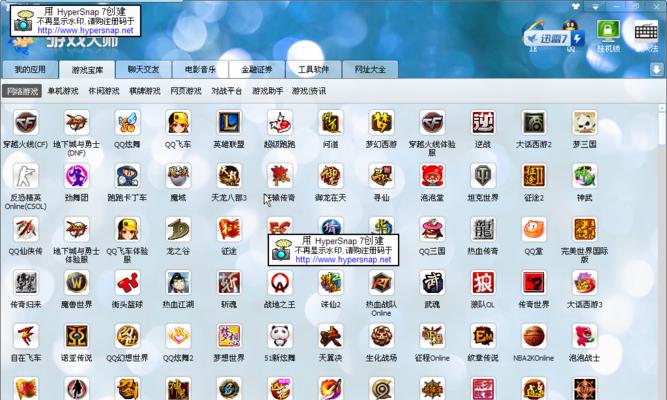The height and width of the screenshot is (400, 667).
Task: Select the 热血传奇 game icon
Action: tap(483, 229)
